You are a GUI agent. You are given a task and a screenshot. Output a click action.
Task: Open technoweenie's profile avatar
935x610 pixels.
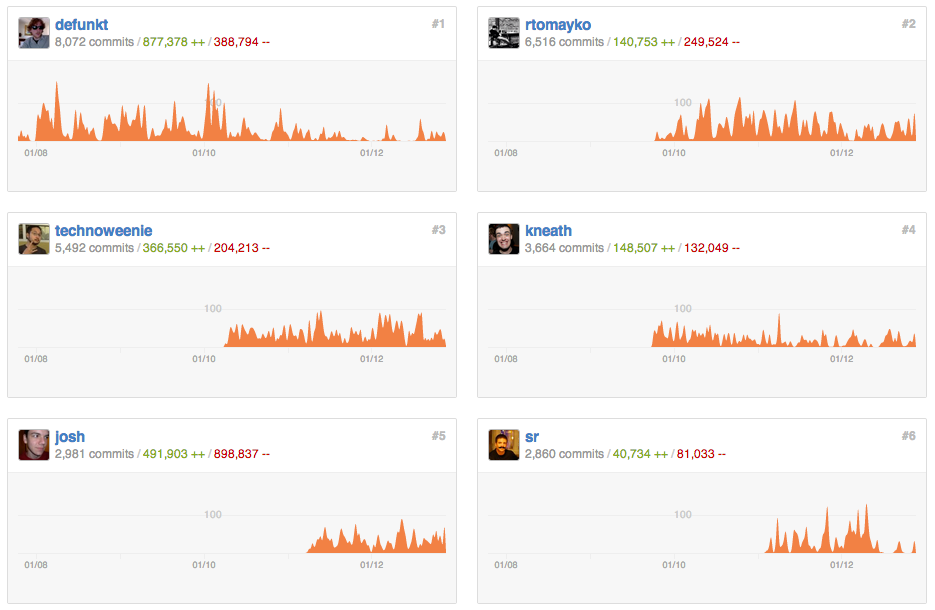(34, 239)
